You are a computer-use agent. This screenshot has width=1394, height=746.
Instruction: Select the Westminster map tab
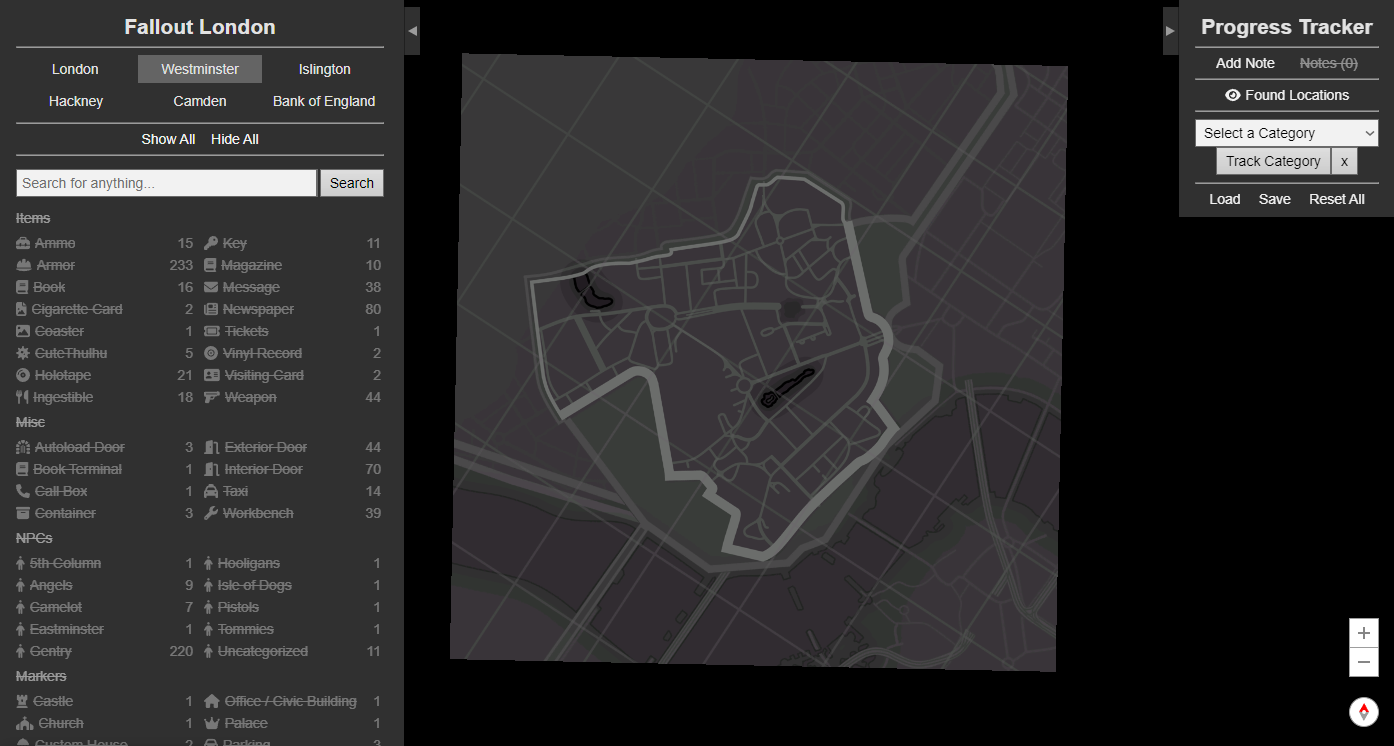[200, 69]
